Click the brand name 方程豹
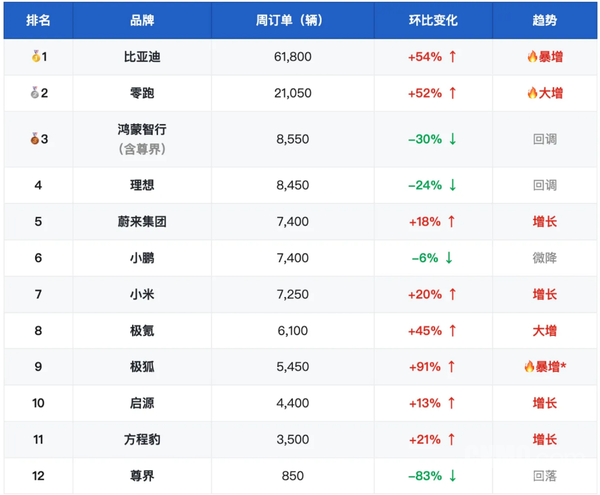This screenshot has width=600, height=495. click(142, 439)
